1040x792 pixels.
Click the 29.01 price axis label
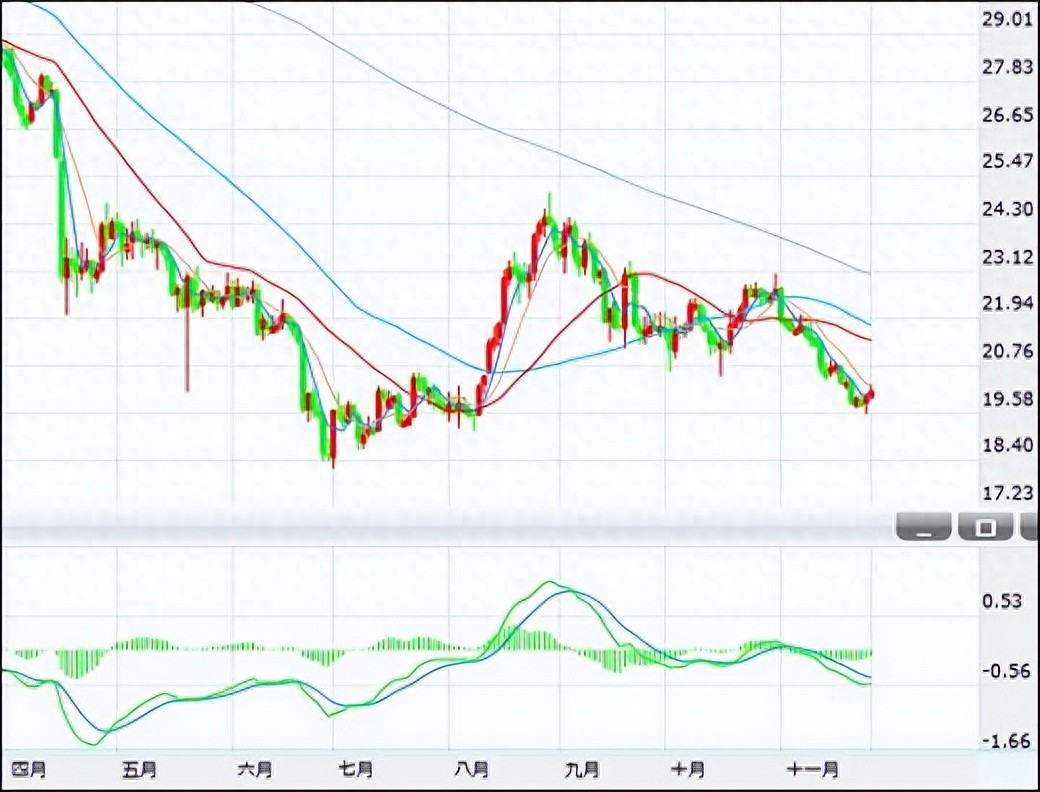[1008, 19]
